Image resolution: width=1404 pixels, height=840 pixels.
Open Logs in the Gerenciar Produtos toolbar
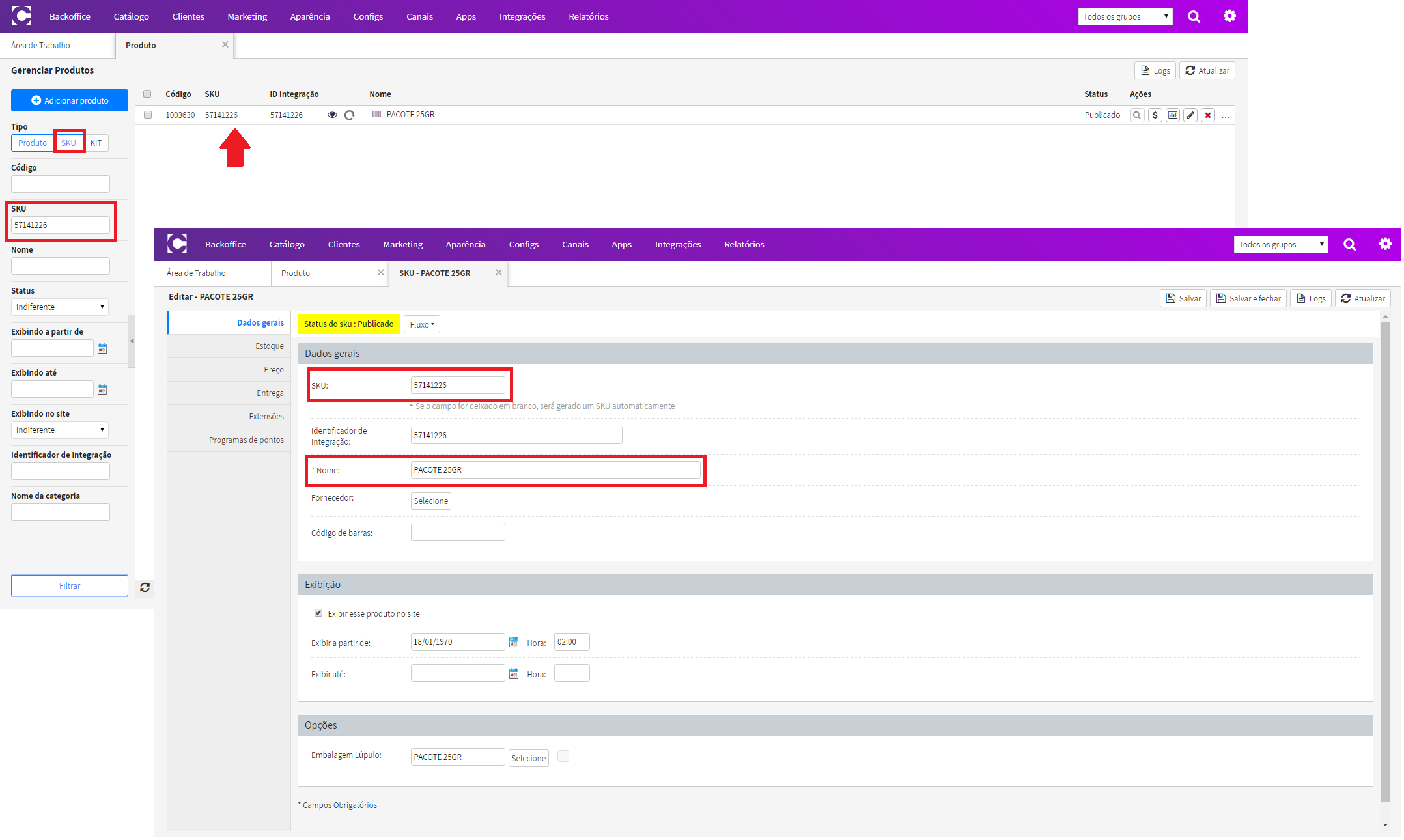(1155, 70)
